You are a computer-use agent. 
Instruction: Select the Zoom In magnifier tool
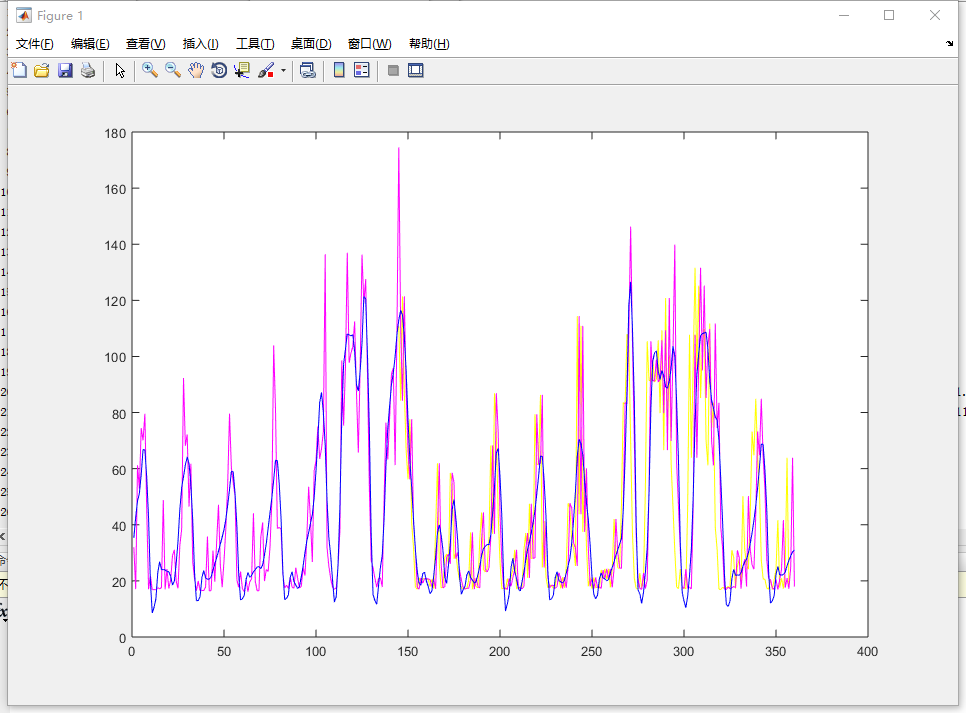click(x=150, y=70)
